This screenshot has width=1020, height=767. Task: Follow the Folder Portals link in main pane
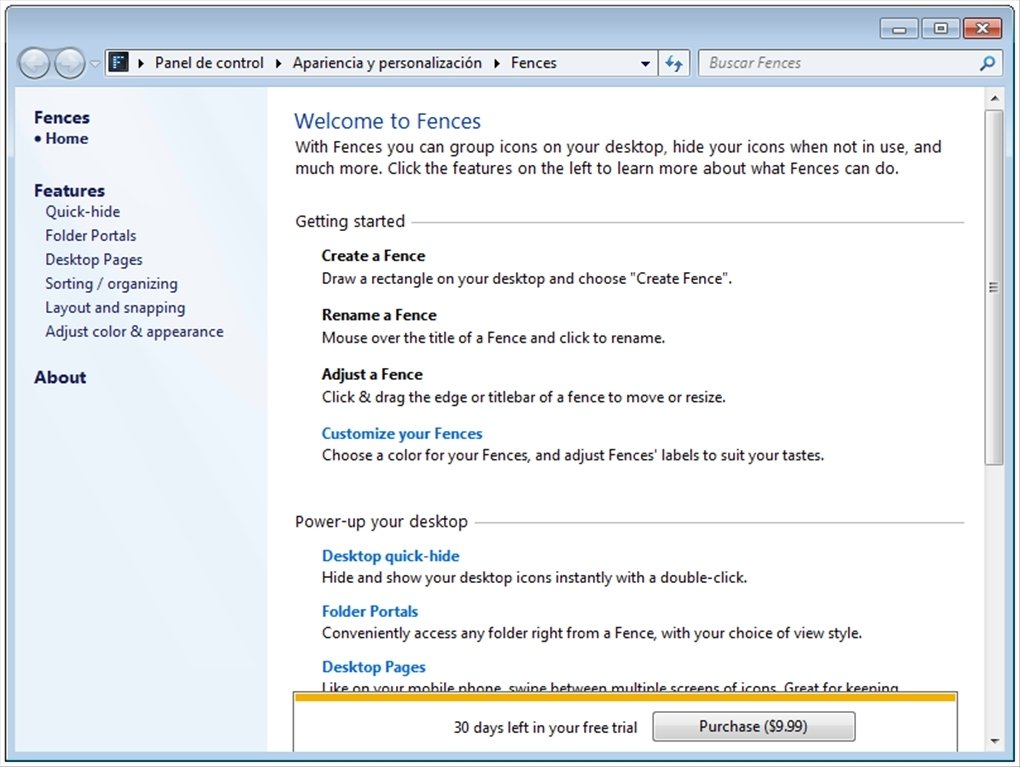(369, 612)
